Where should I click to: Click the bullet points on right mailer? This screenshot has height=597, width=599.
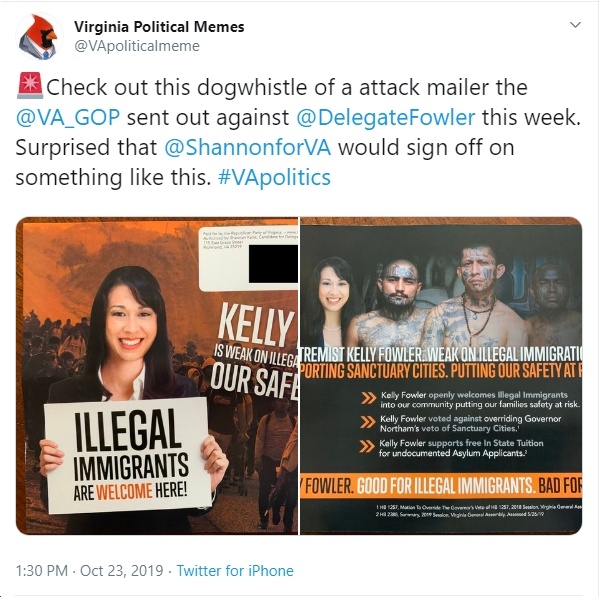[471, 424]
